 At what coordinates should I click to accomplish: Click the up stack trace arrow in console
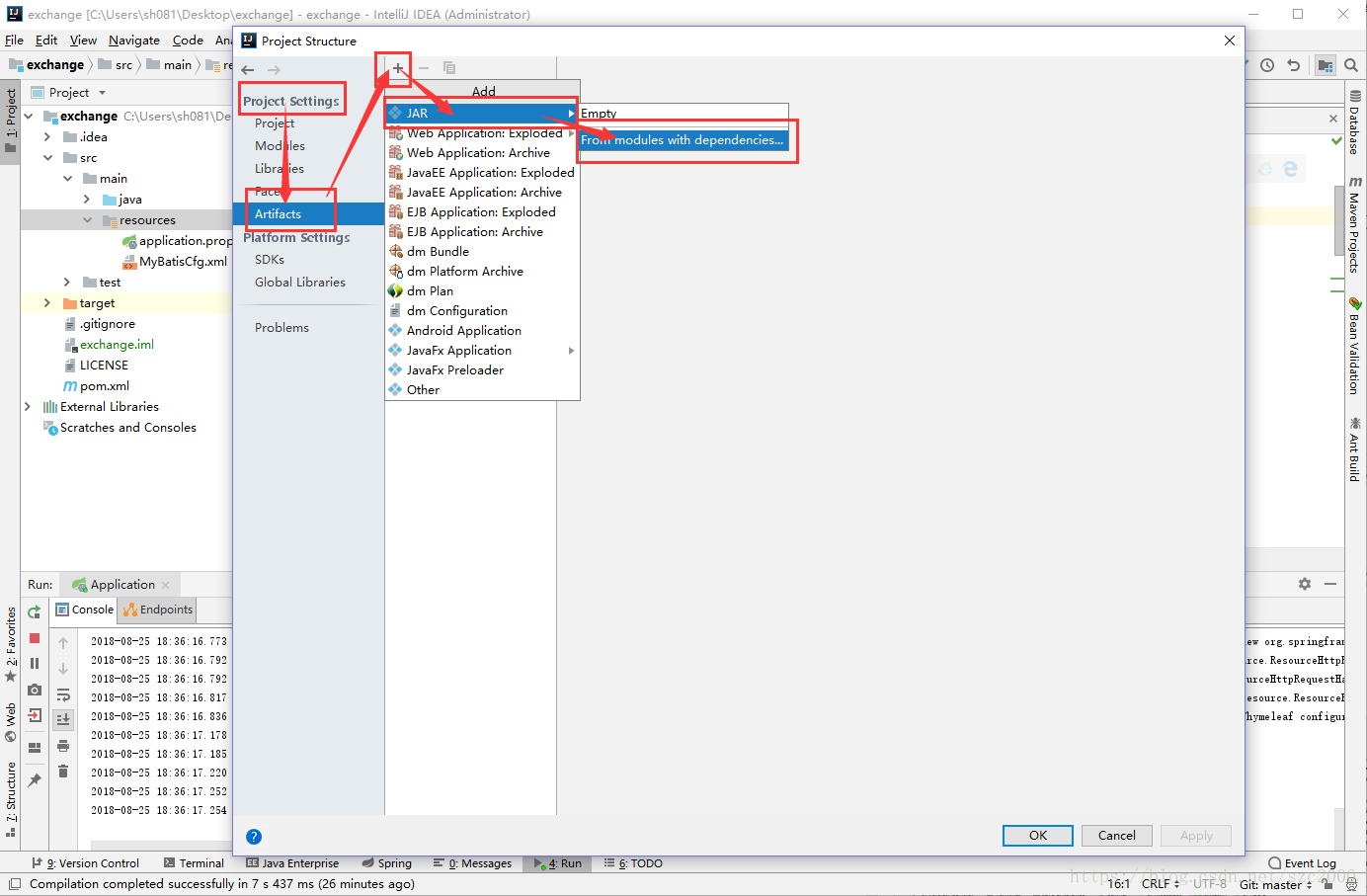click(63, 643)
